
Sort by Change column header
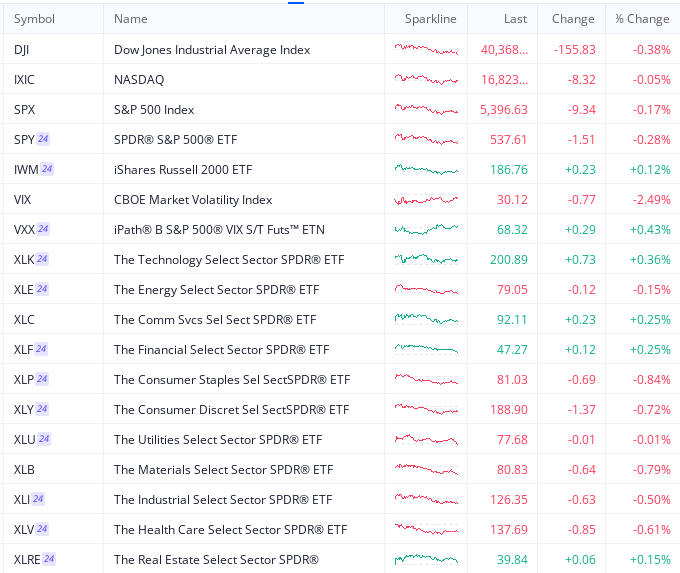tap(573, 19)
